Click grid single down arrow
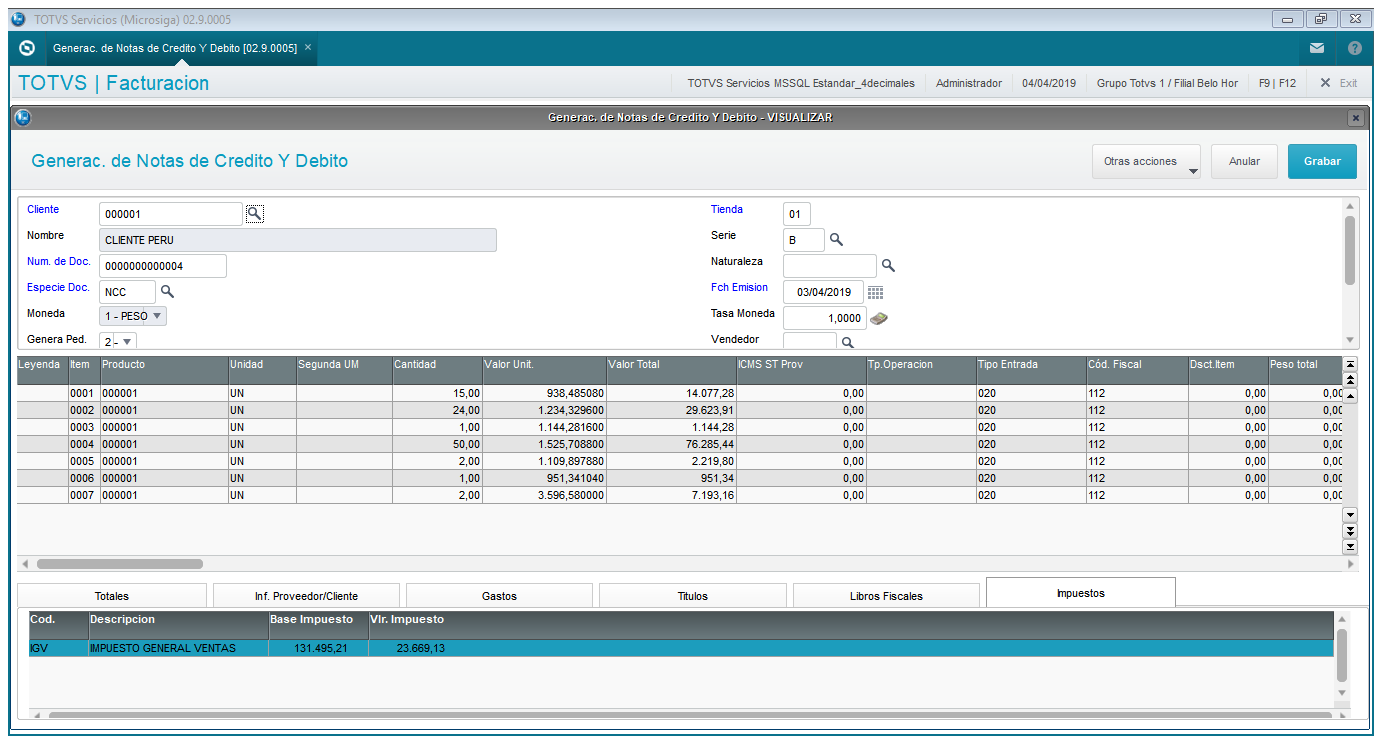Viewport: 1382px width, 744px height. point(1350,514)
